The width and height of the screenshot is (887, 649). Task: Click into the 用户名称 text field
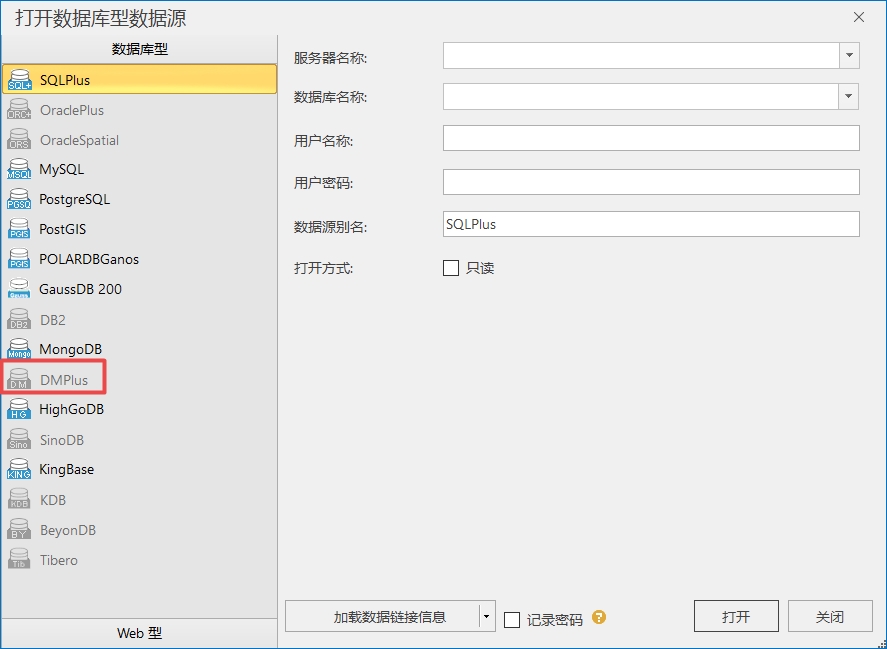tap(651, 138)
